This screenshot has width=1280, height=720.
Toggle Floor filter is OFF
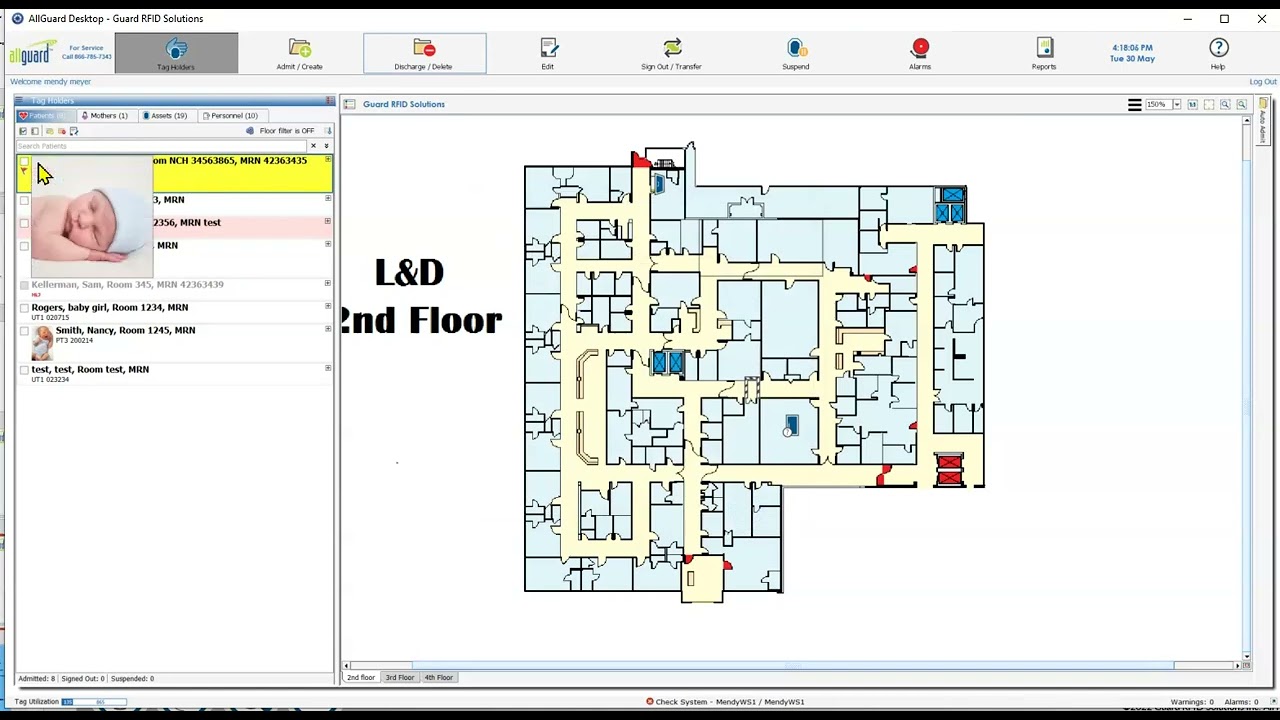click(287, 131)
